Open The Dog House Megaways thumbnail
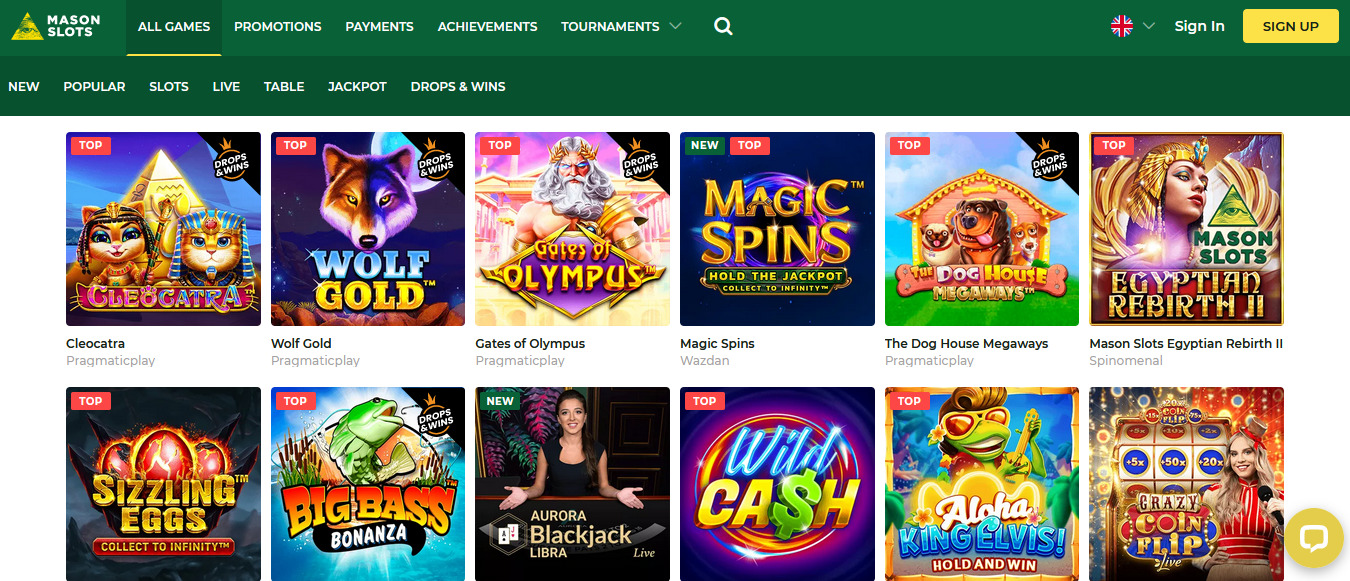The image size is (1350, 581). click(982, 229)
